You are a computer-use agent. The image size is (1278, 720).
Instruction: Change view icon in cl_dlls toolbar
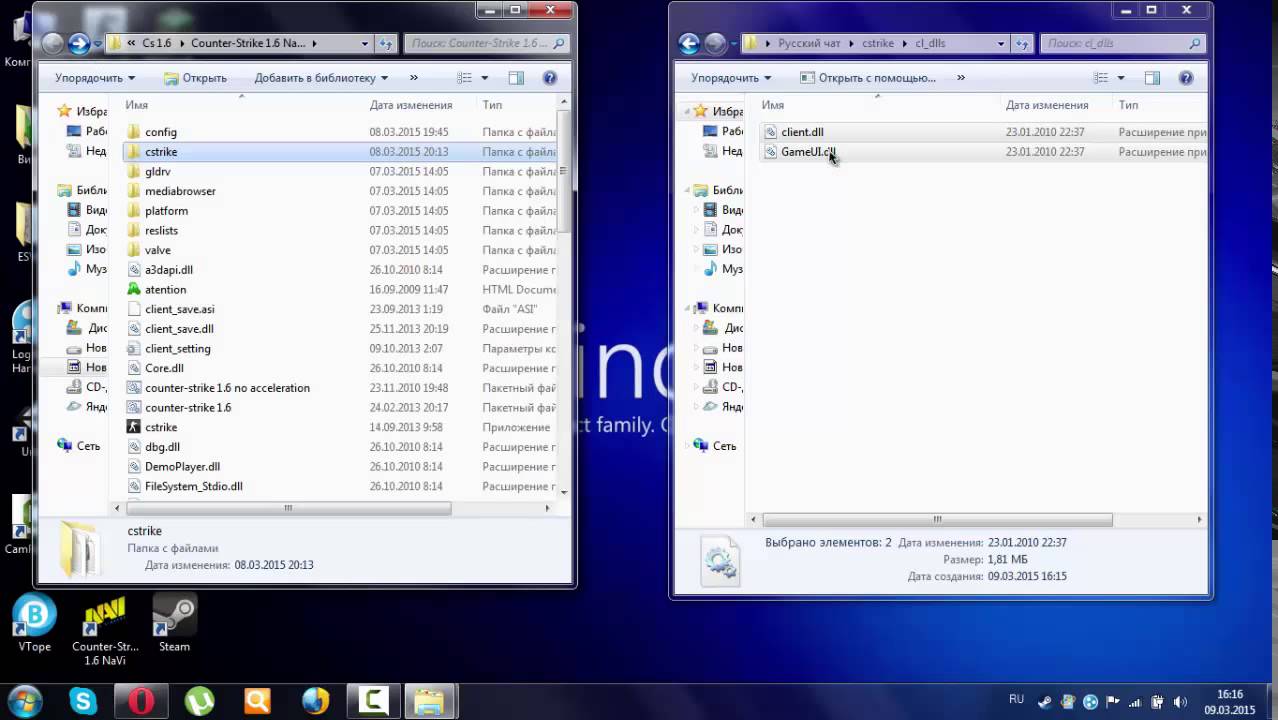point(1101,77)
